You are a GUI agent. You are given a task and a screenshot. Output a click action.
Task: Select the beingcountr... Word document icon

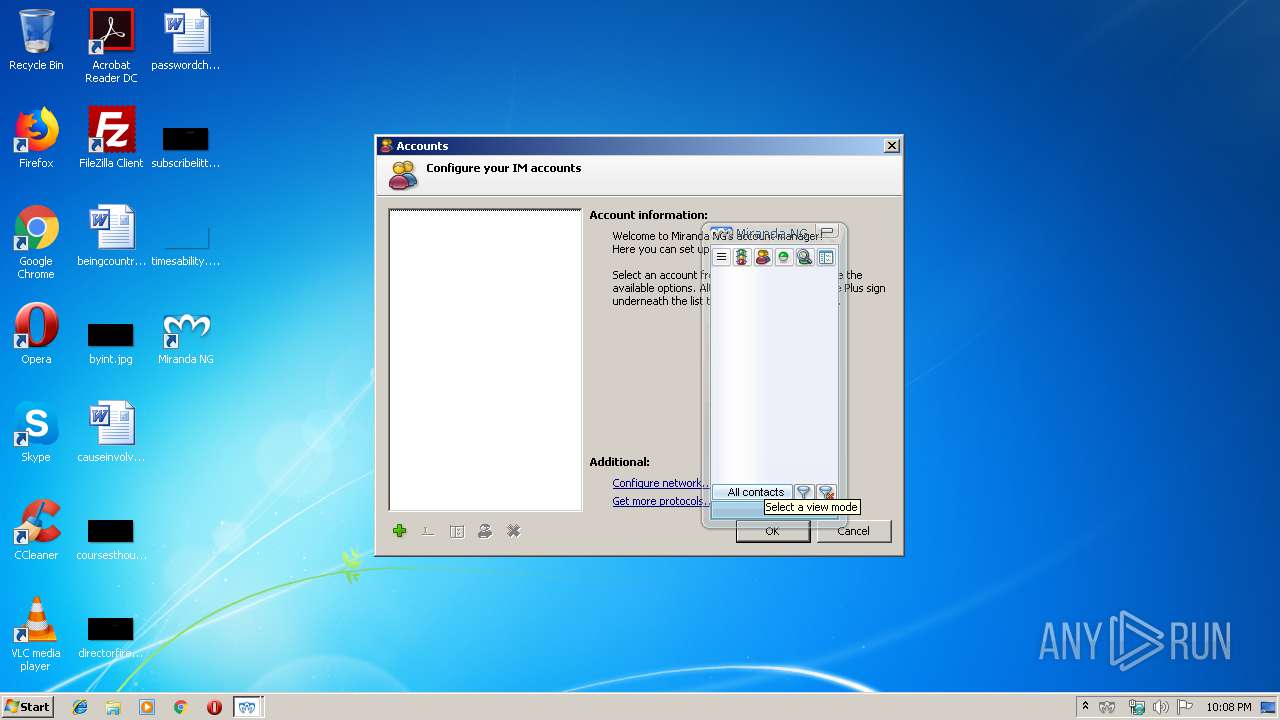111,236
